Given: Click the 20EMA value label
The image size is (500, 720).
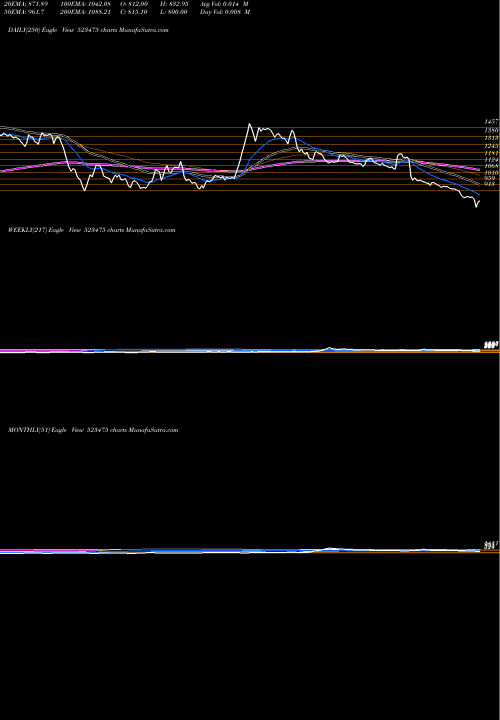Looking at the screenshot, I should coord(24,4).
